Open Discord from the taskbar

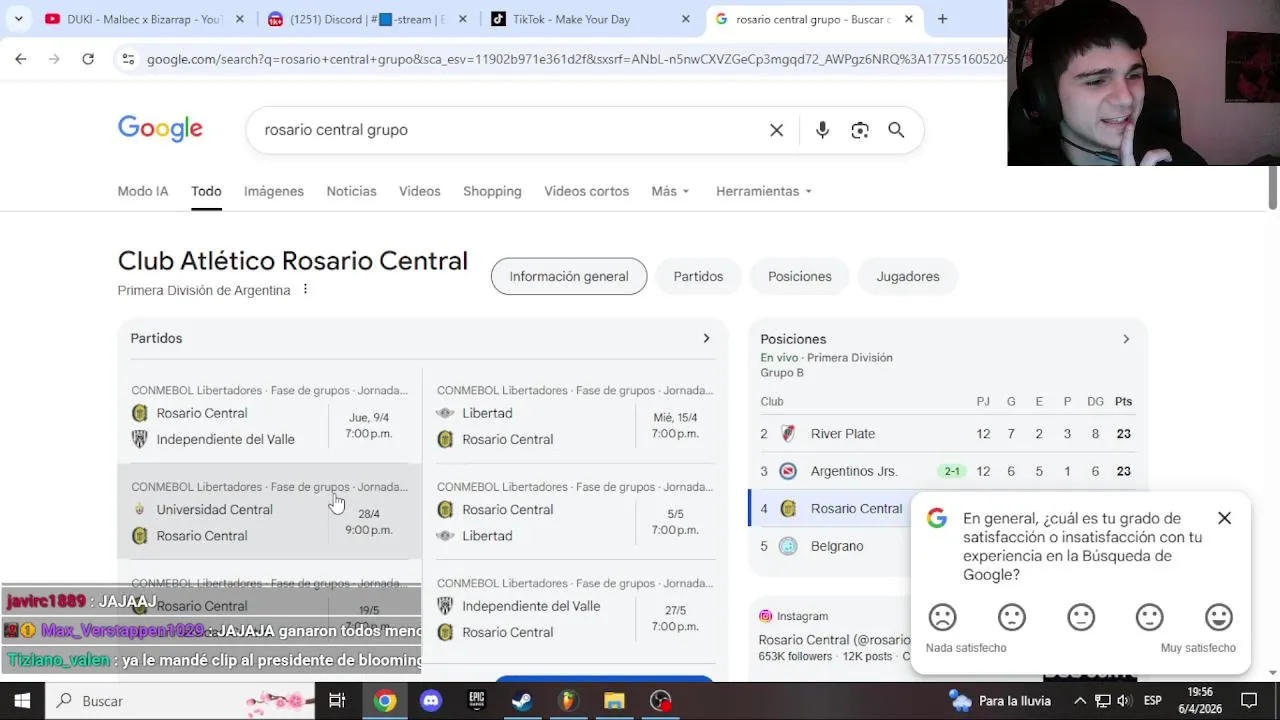coord(431,701)
